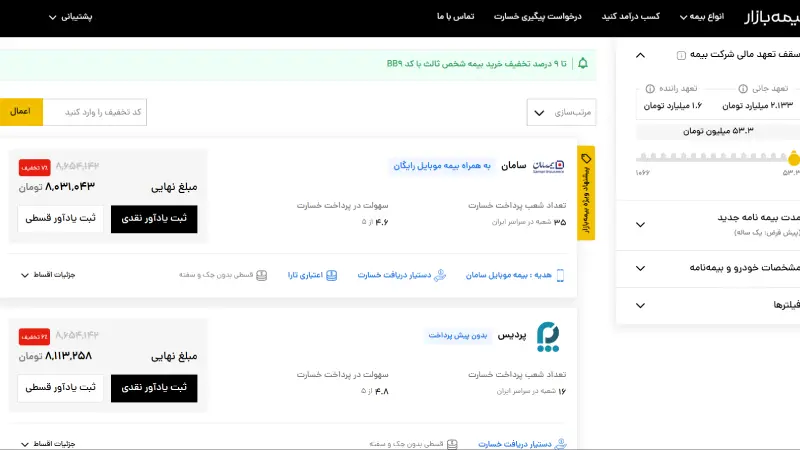Viewport: 800px width, 450px height.
Task: Collapse the سقف تعهد مالی شرکت بیمه section
Action: tap(640, 55)
